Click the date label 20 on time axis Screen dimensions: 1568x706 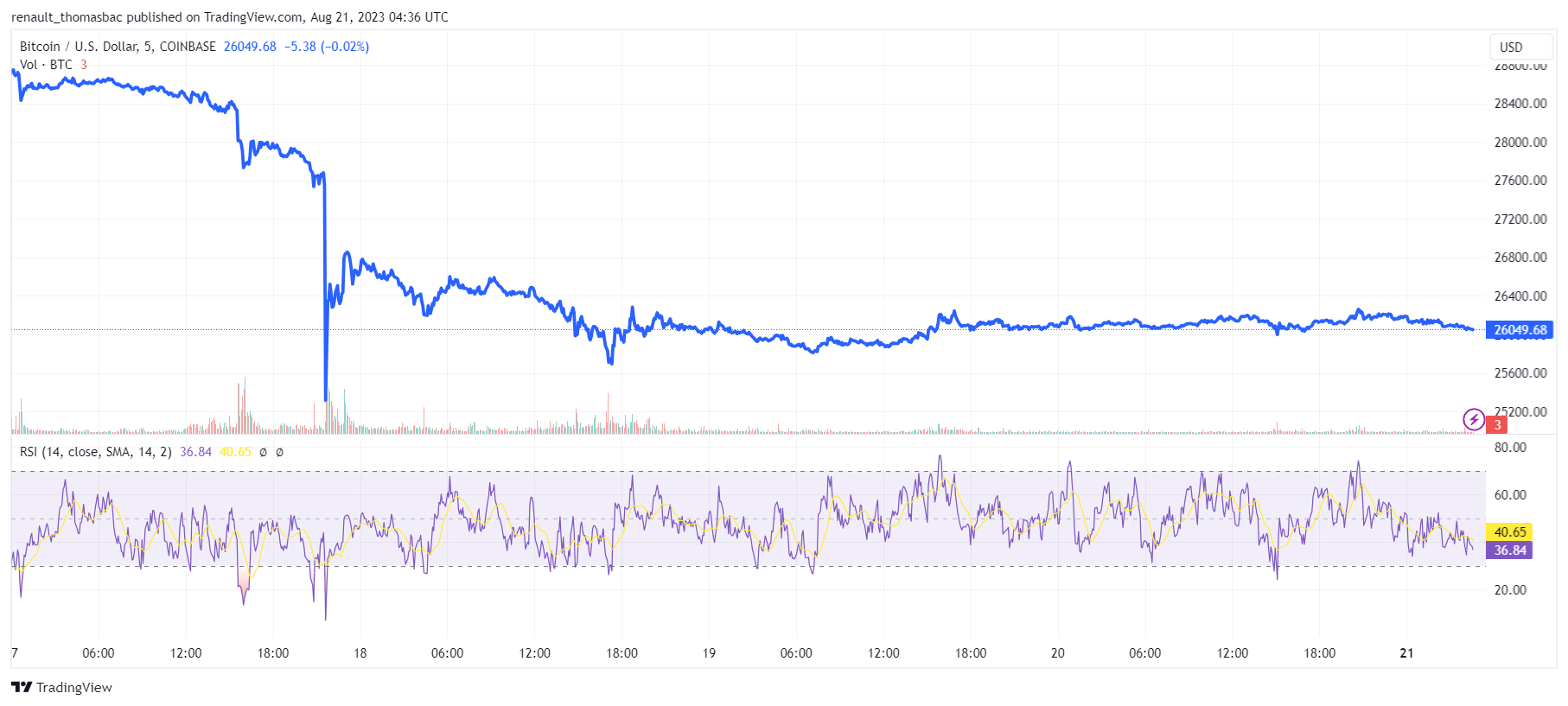pos(1057,653)
